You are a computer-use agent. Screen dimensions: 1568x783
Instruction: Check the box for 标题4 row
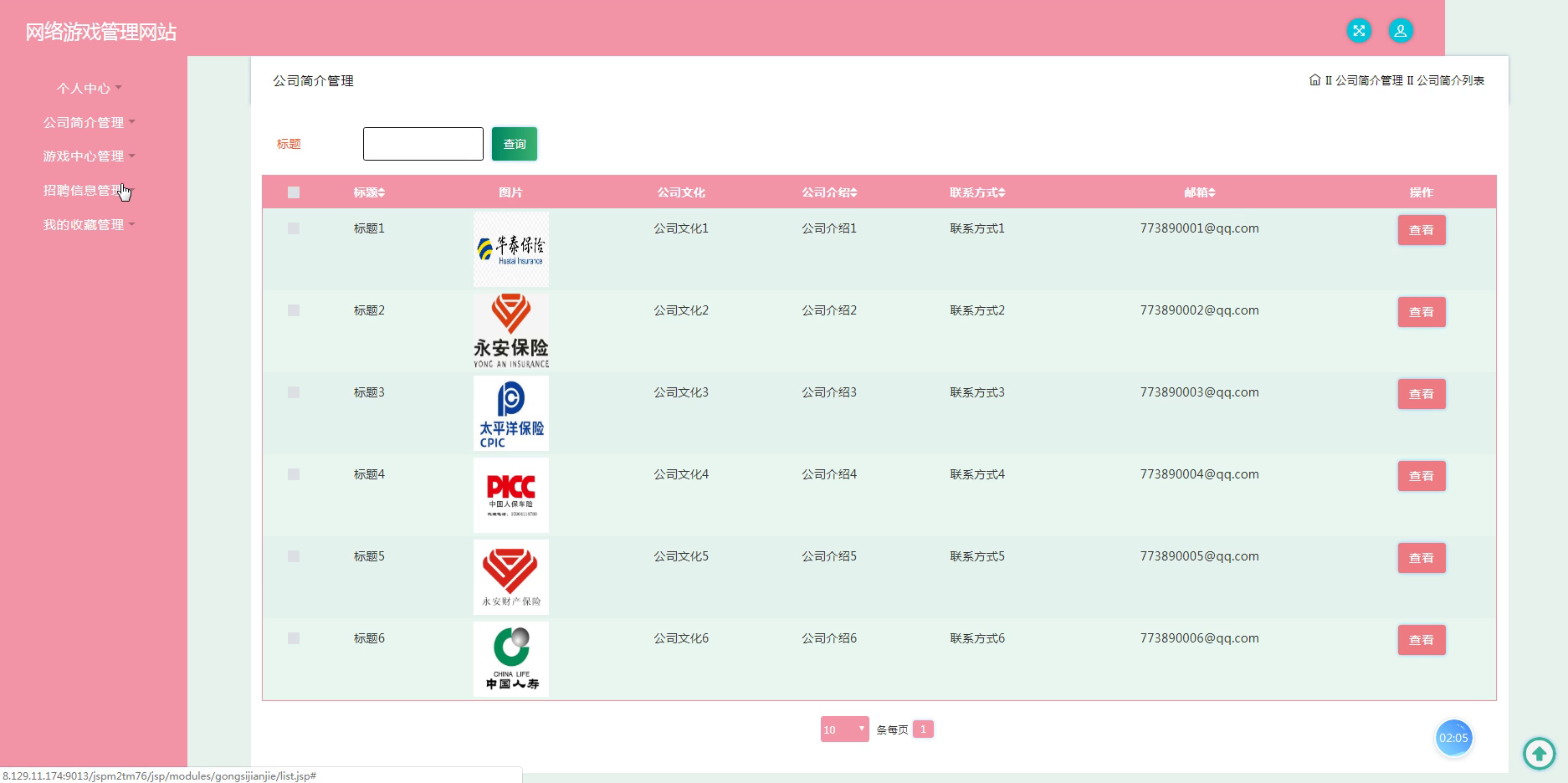pyautogui.click(x=294, y=474)
